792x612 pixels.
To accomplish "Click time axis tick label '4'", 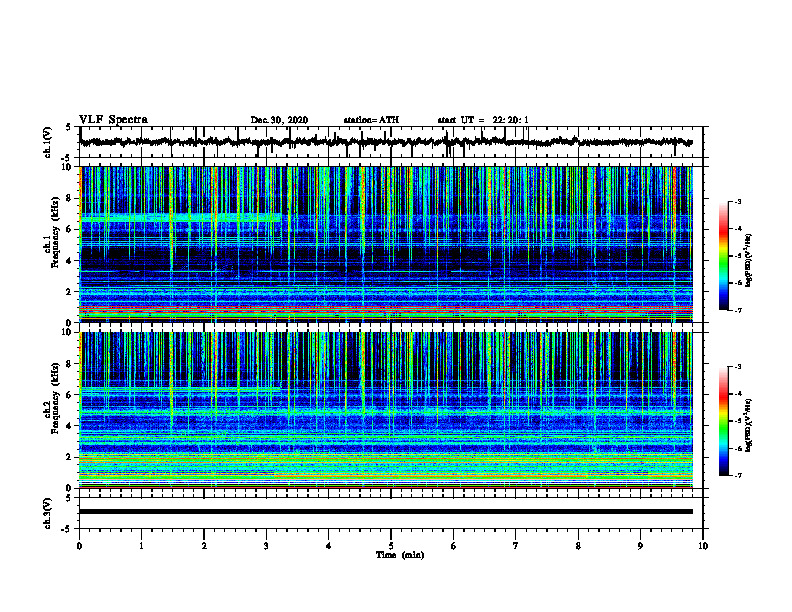I will (329, 546).
